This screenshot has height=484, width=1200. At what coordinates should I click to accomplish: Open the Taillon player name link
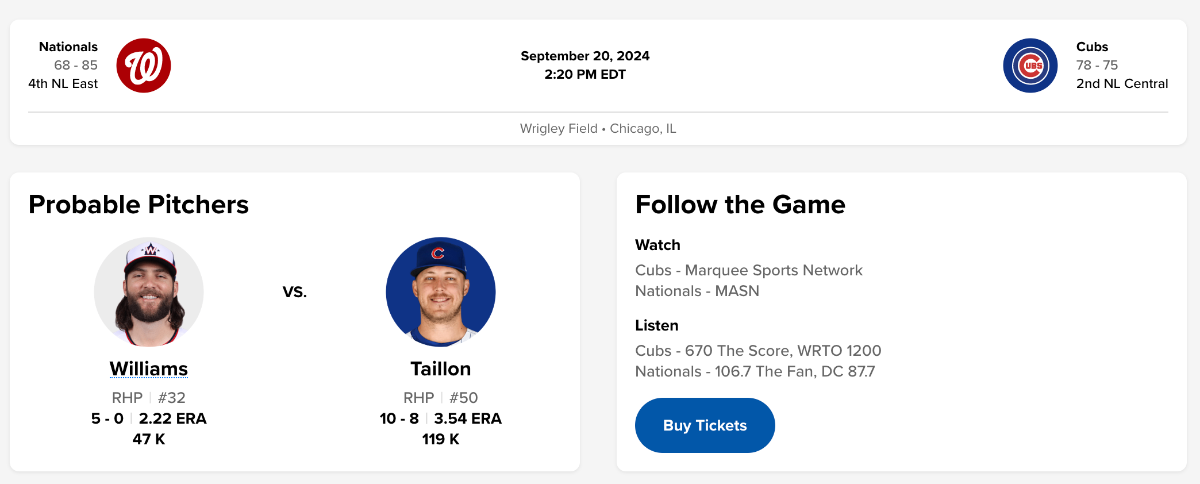(x=440, y=369)
